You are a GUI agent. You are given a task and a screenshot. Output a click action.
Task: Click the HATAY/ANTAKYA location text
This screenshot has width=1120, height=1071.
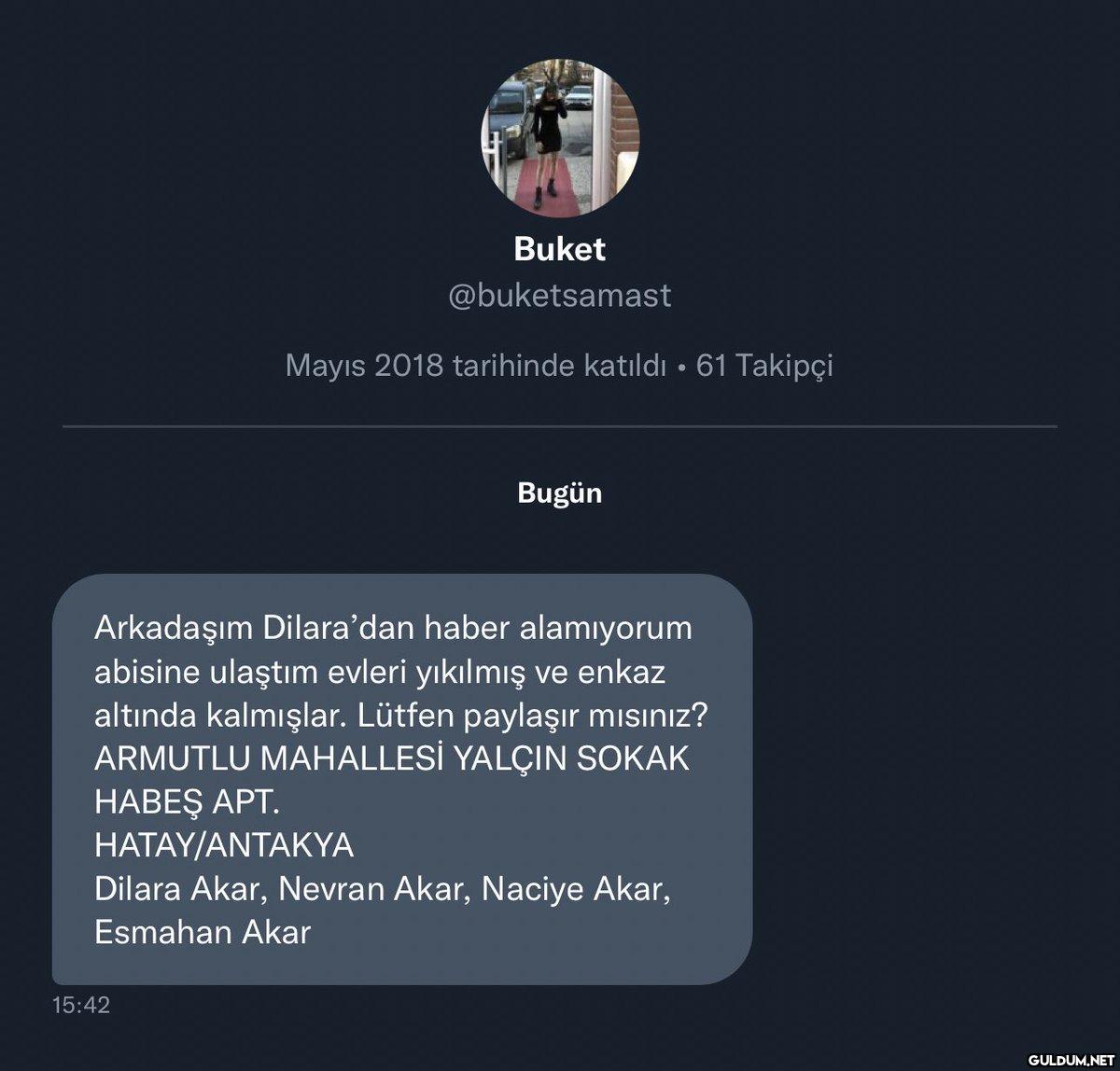(x=224, y=845)
